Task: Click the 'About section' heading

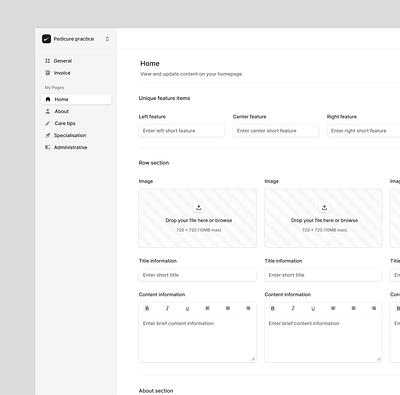Action: pos(156,391)
